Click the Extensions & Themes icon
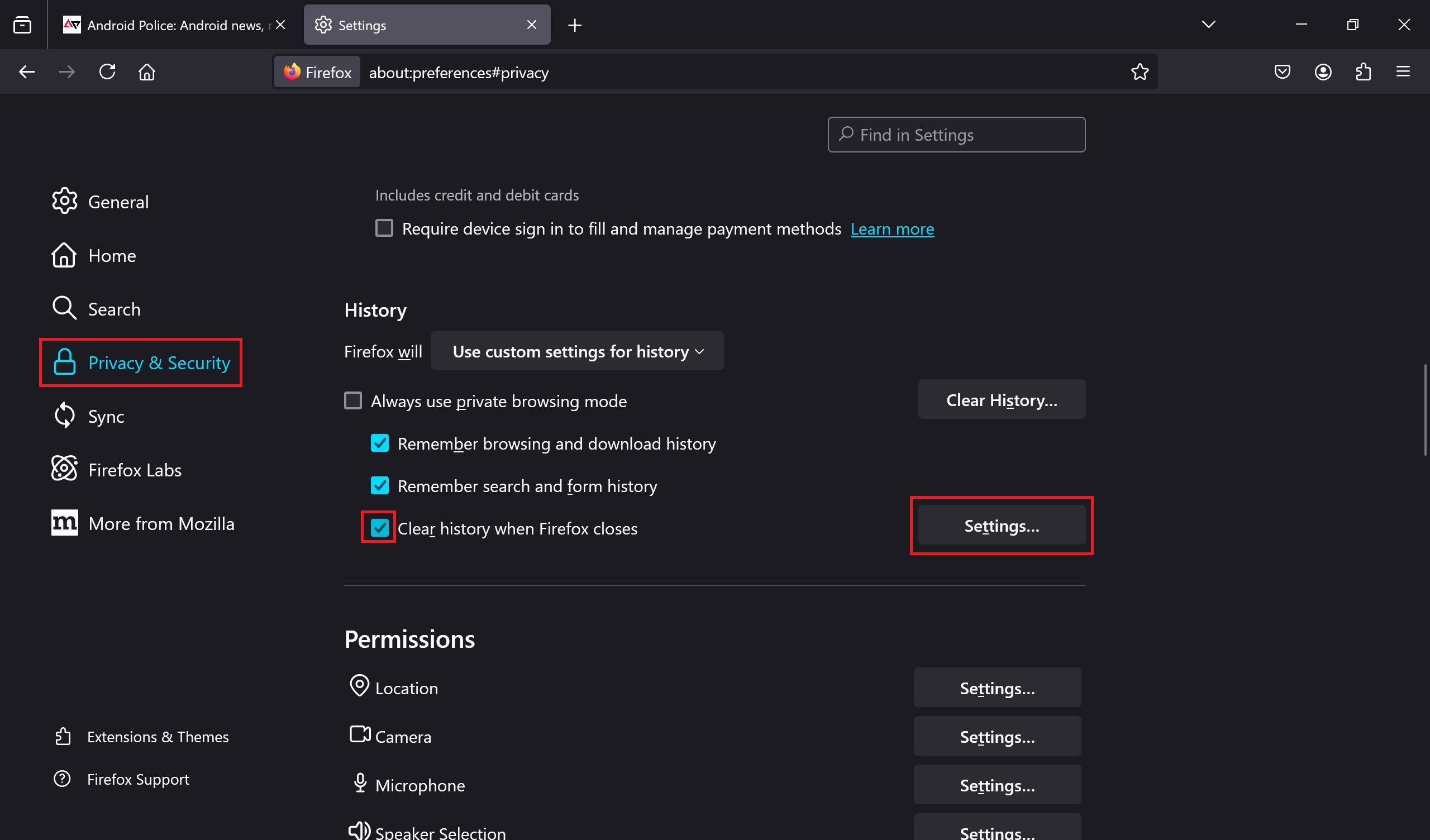The width and height of the screenshot is (1430, 840). coord(63,736)
